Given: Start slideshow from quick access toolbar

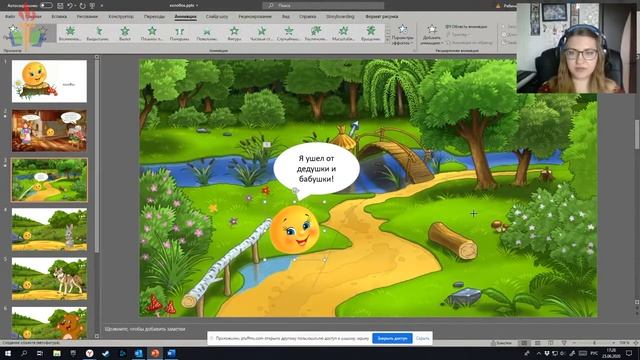Looking at the screenshot, I should click(93, 6).
